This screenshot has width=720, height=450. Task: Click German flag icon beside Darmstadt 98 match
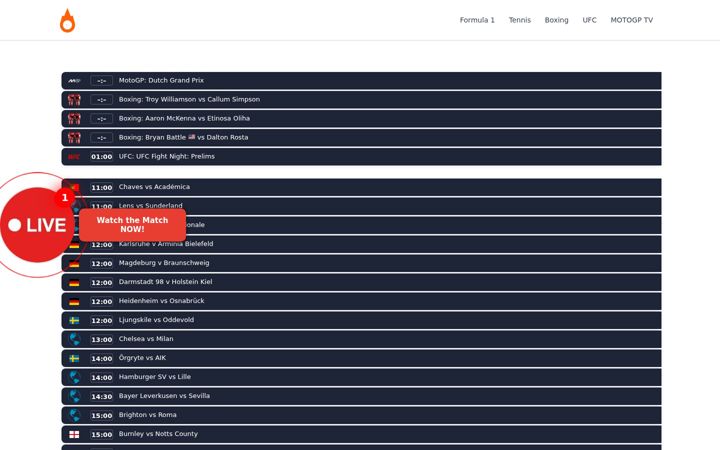(x=74, y=282)
